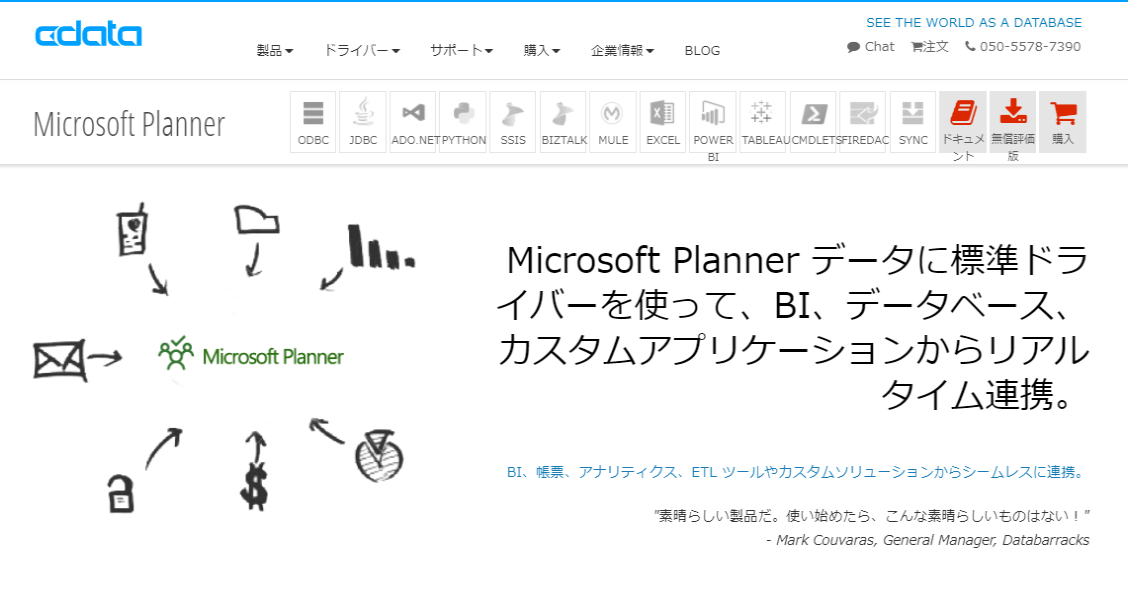The image size is (1128, 598).
Task: Open the Excel add-in icon
Action: pos(663,122)
